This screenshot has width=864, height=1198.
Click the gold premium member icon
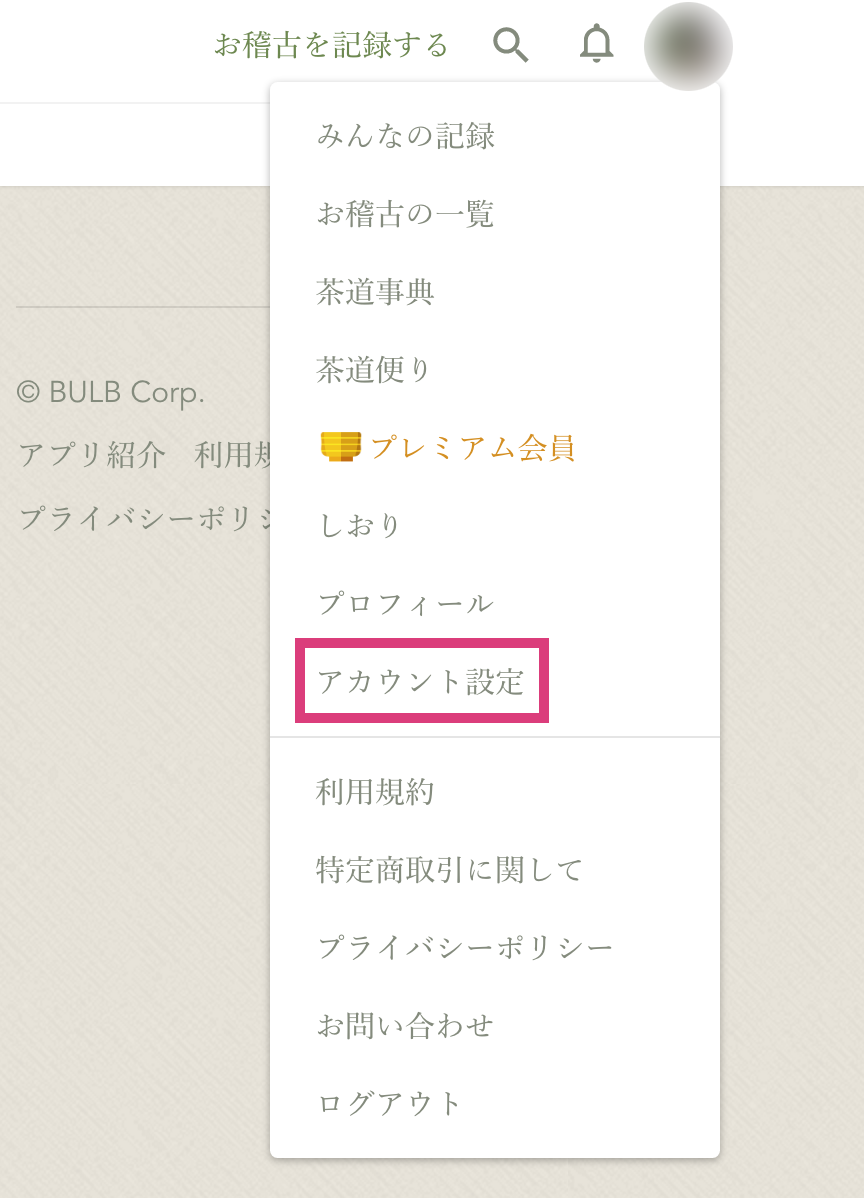pos(341,446)
